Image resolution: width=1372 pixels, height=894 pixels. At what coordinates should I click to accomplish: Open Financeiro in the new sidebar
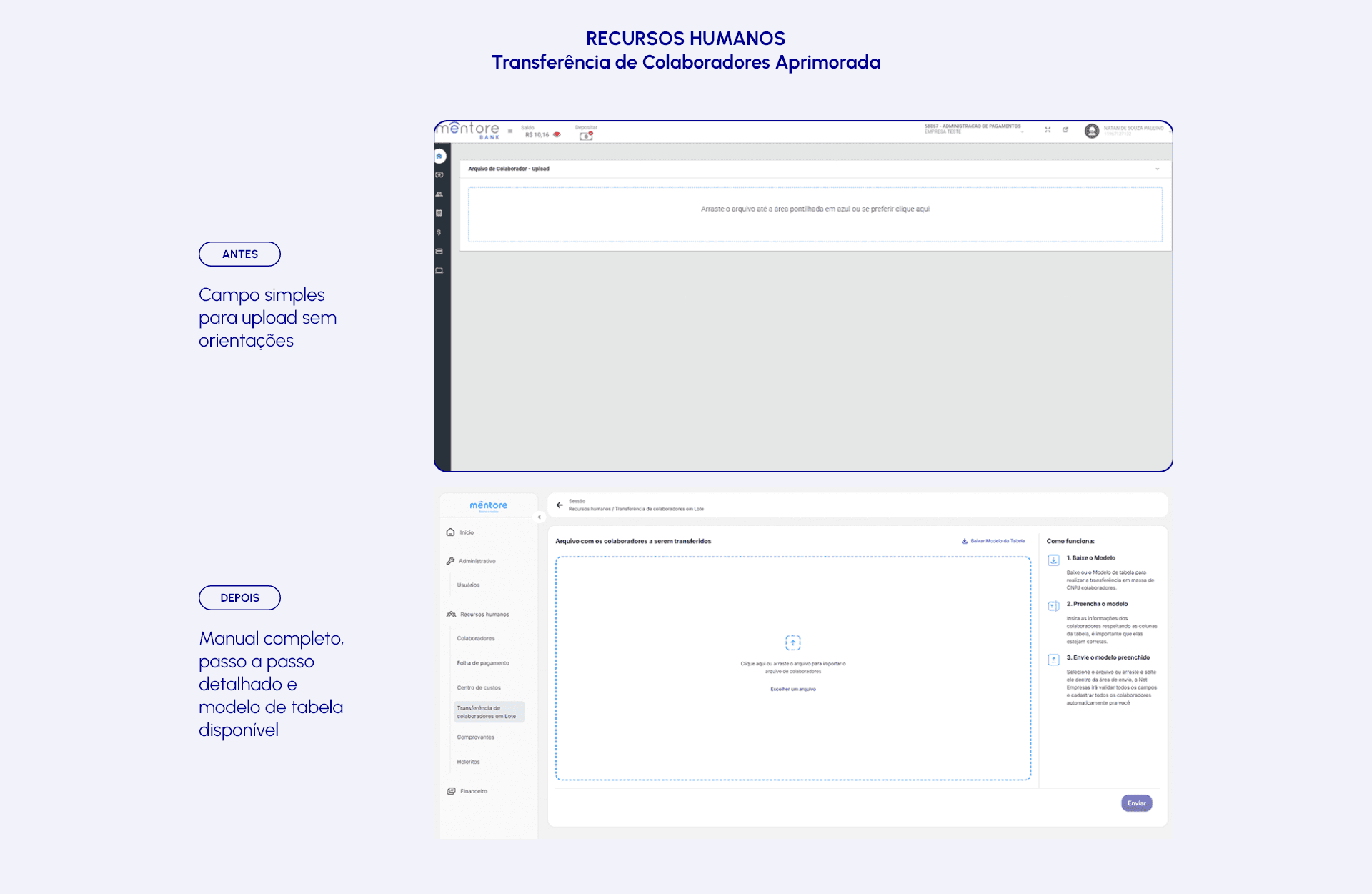click(x=474, y=791)
